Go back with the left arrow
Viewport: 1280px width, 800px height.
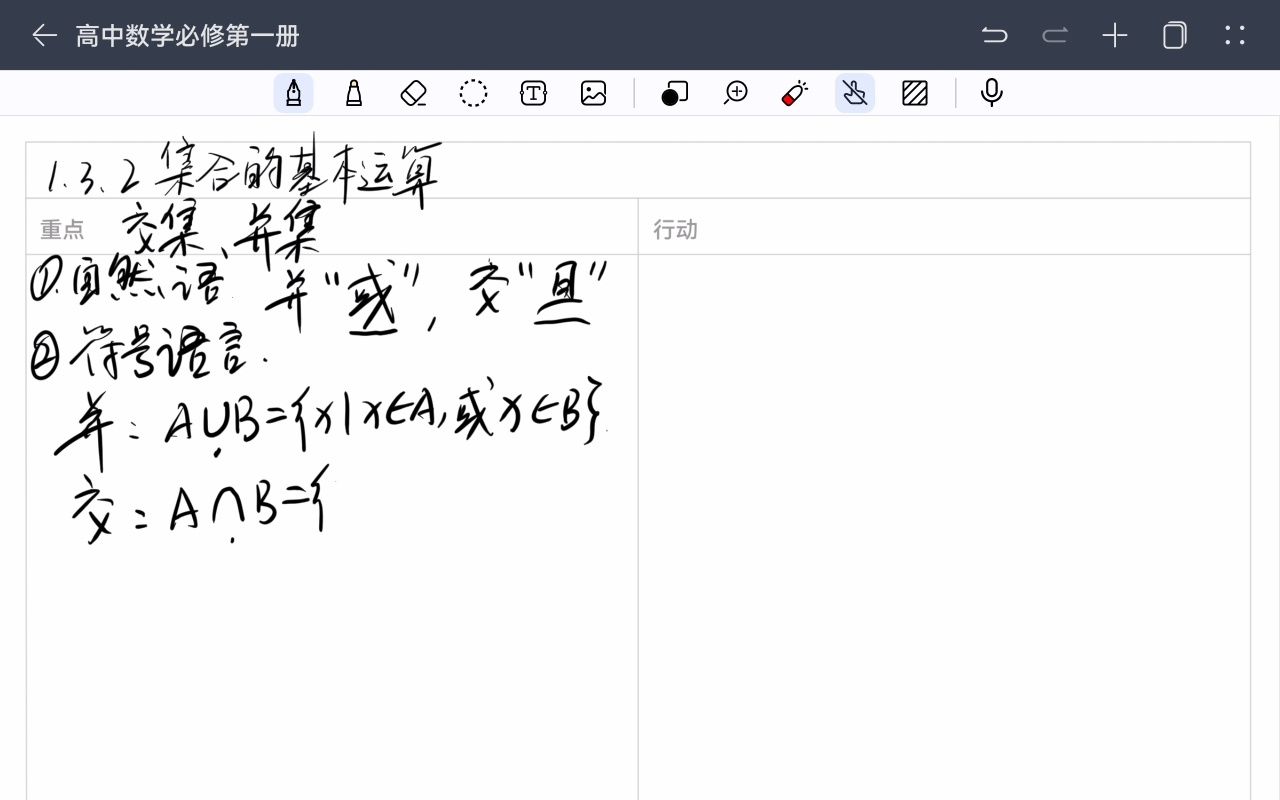[x=44, y=36]
